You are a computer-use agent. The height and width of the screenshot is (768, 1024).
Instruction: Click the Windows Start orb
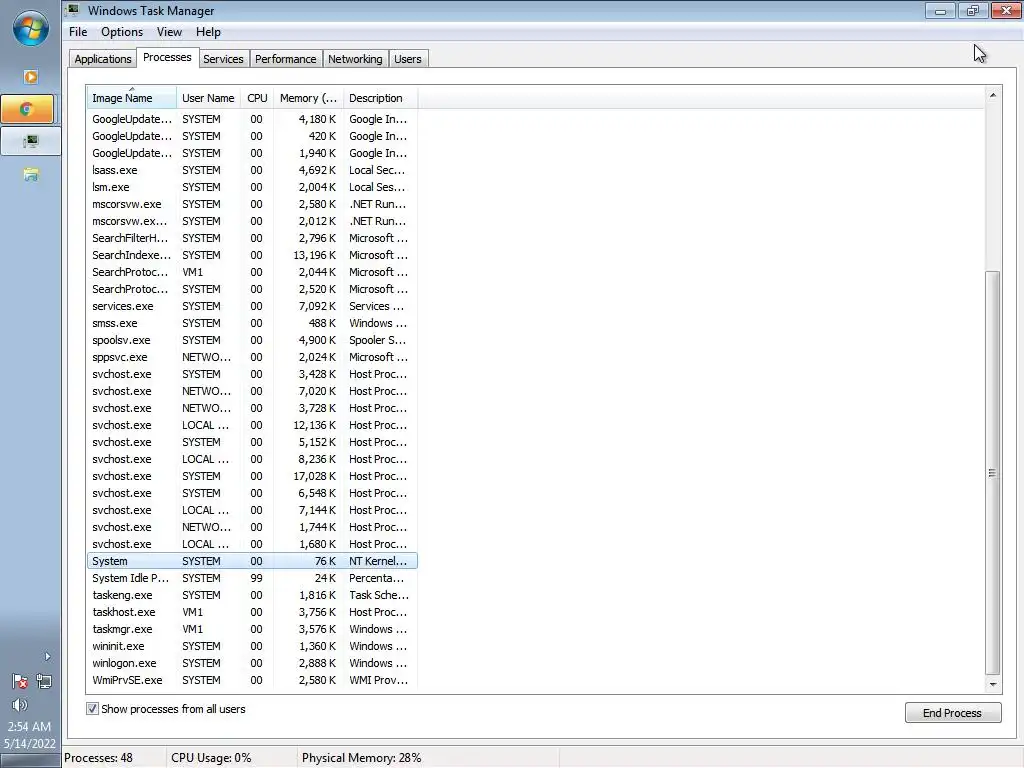30,29
